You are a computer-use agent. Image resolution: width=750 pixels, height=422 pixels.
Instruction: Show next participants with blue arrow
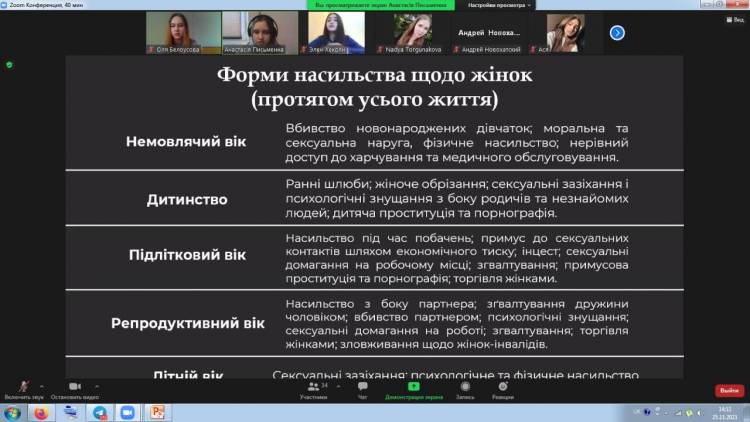click(617, 32)
